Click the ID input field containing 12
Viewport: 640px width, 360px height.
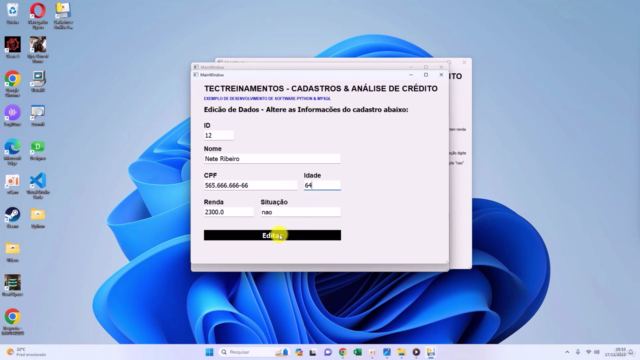pyautogui.click(x=219, y=135)
